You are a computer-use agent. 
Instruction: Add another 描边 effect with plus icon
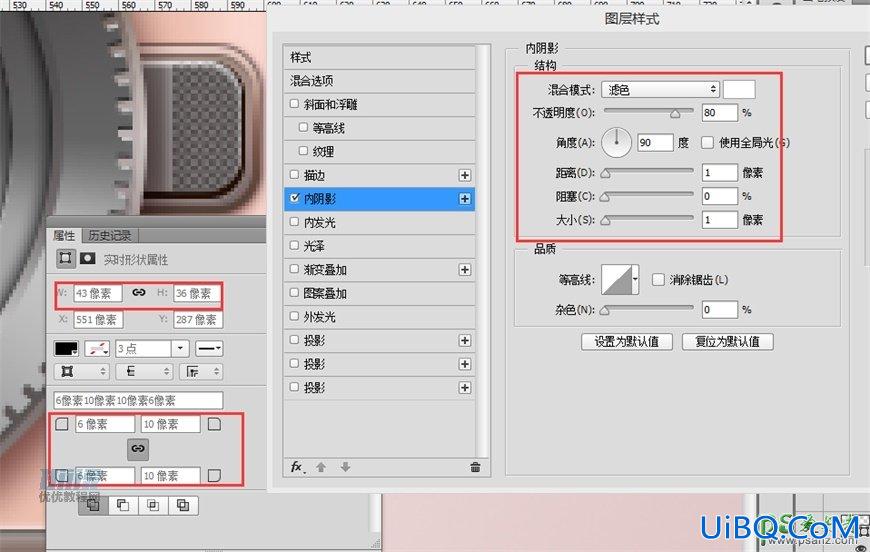(465, 175)
